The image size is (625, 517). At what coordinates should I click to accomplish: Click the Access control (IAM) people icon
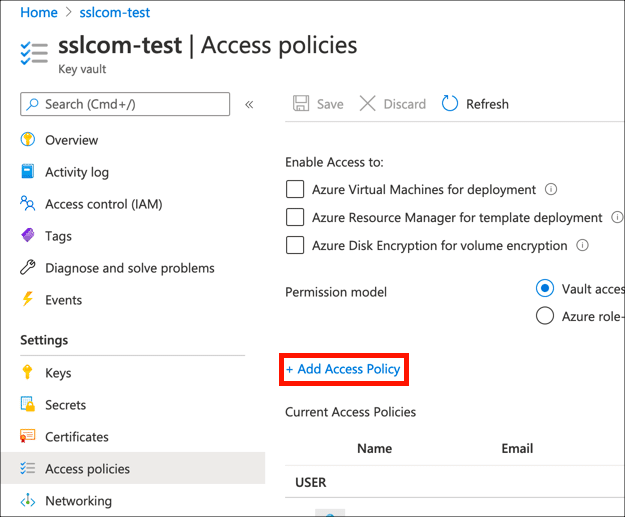point(27,204)
